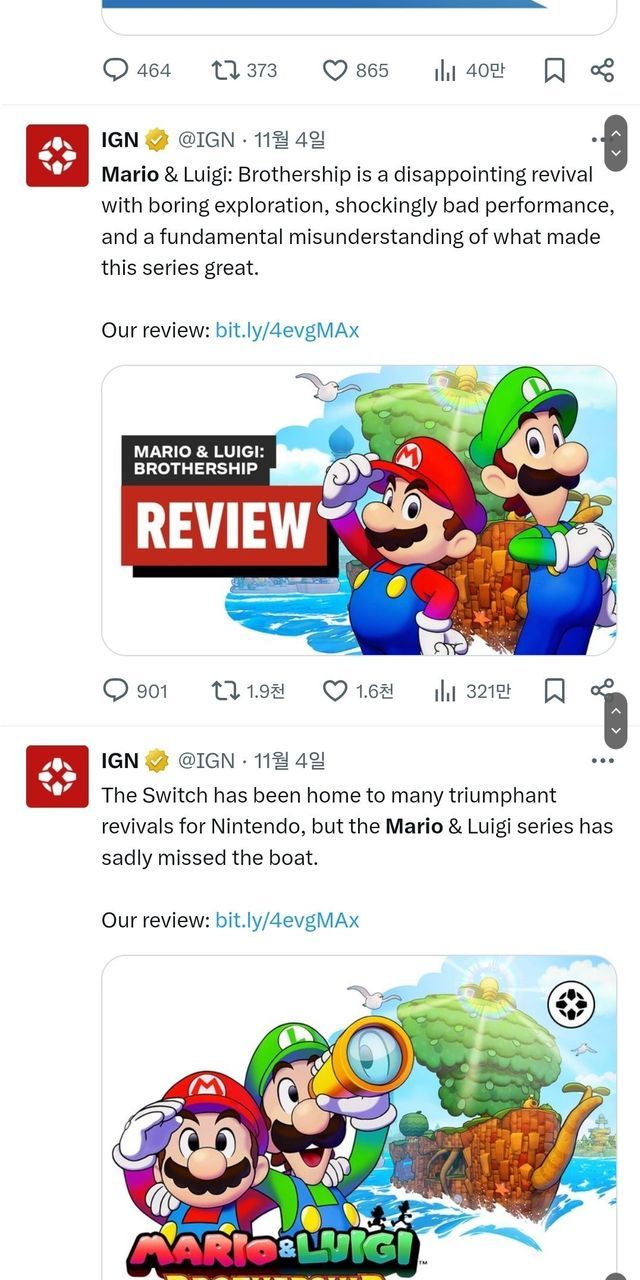Viewport: 640px width, 1280px height.
Task: Share the tweet with 321만 views
Action: click(x=602, y=689)
